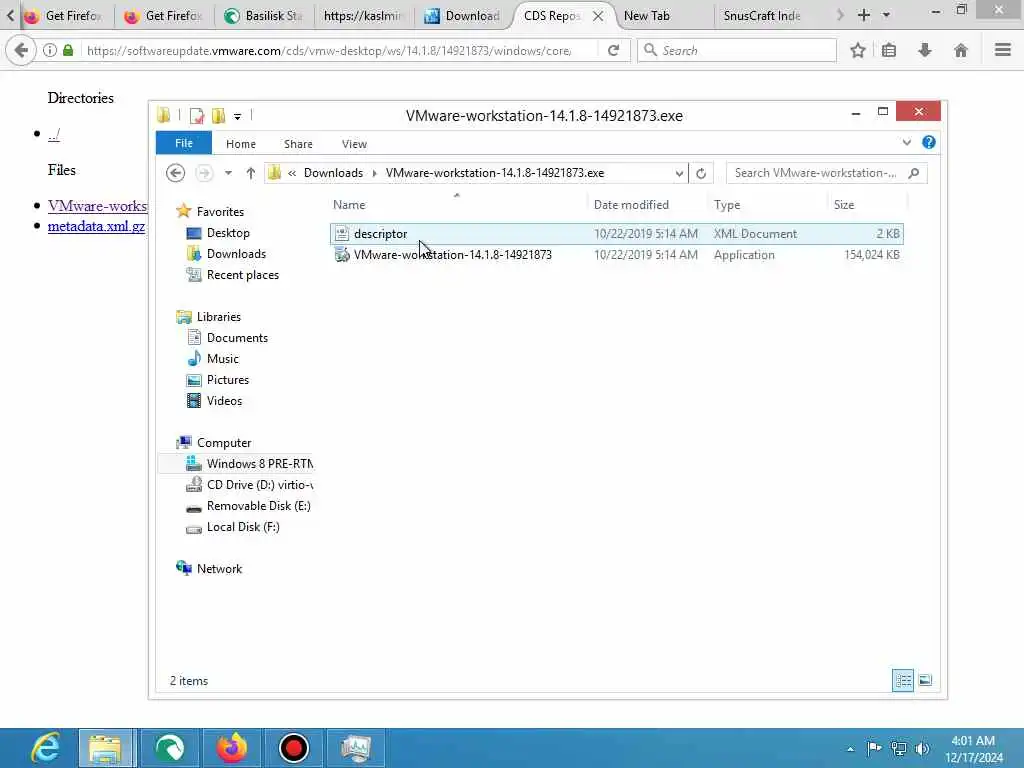
Task: Close the CDS Repository tab
Action: click(598, 16)
